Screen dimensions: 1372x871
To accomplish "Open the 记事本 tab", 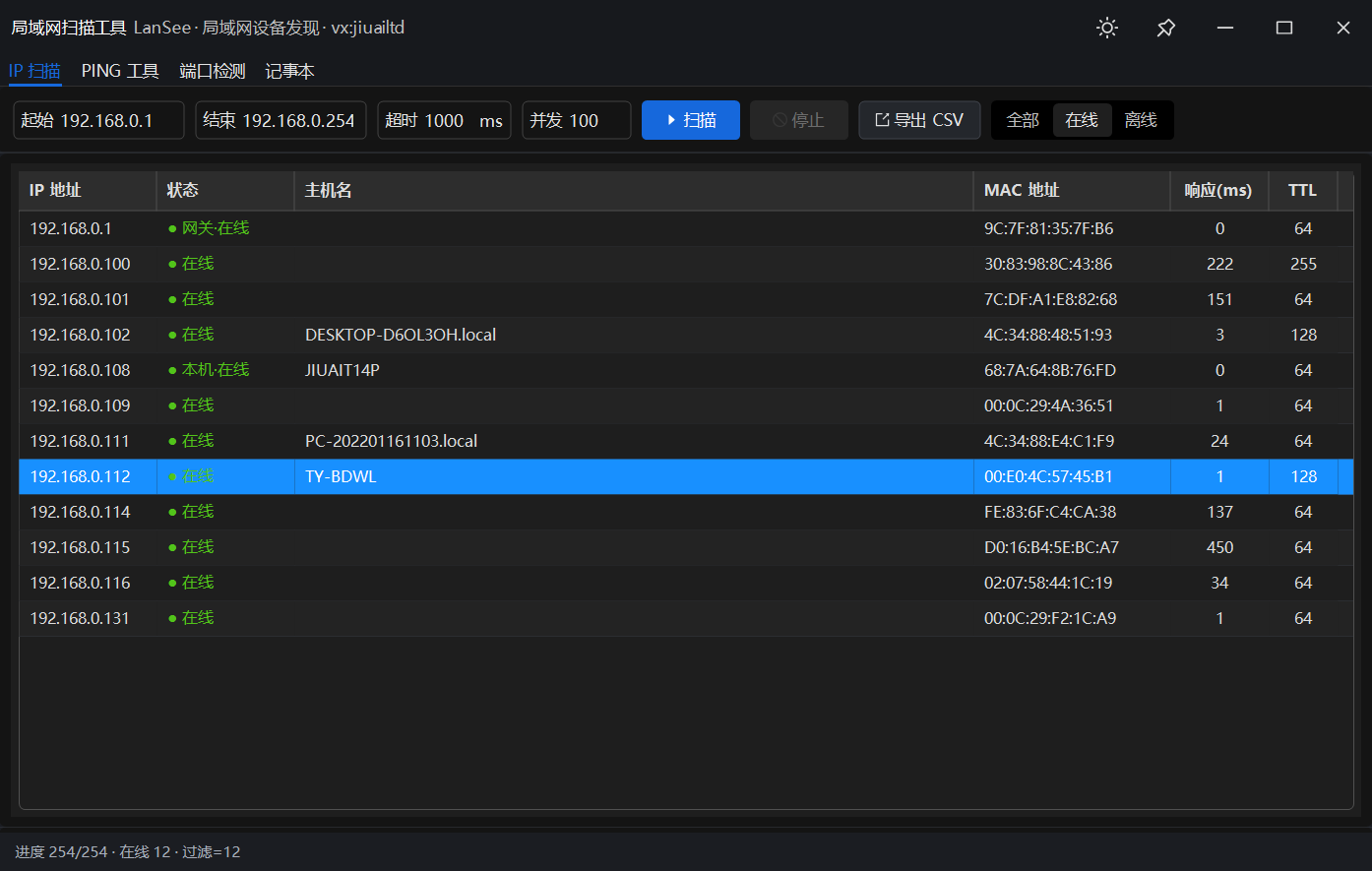I will [x=290, y=71].
